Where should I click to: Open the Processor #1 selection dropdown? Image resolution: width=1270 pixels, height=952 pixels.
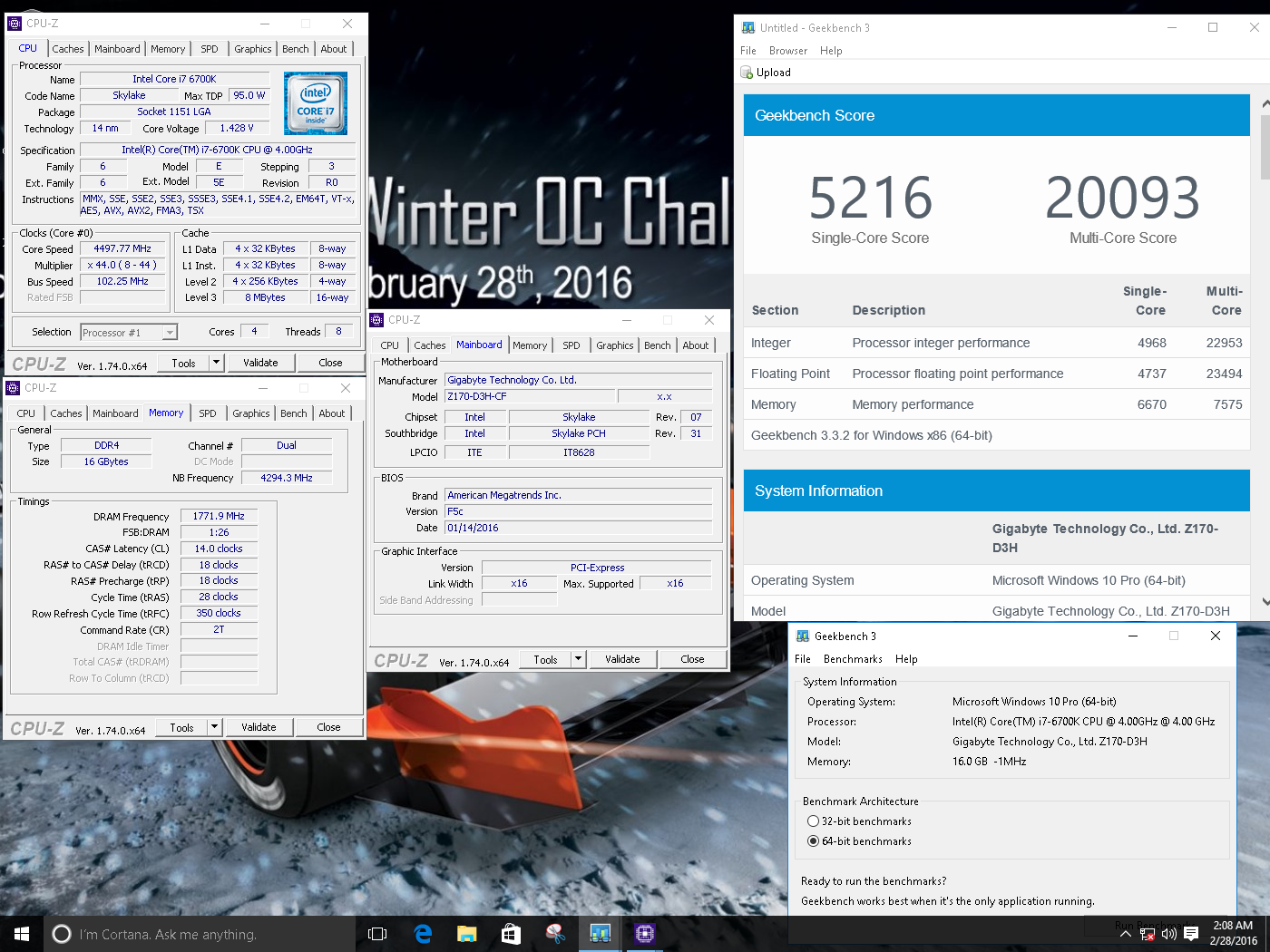pyautogui.click(x=169, y=333)
